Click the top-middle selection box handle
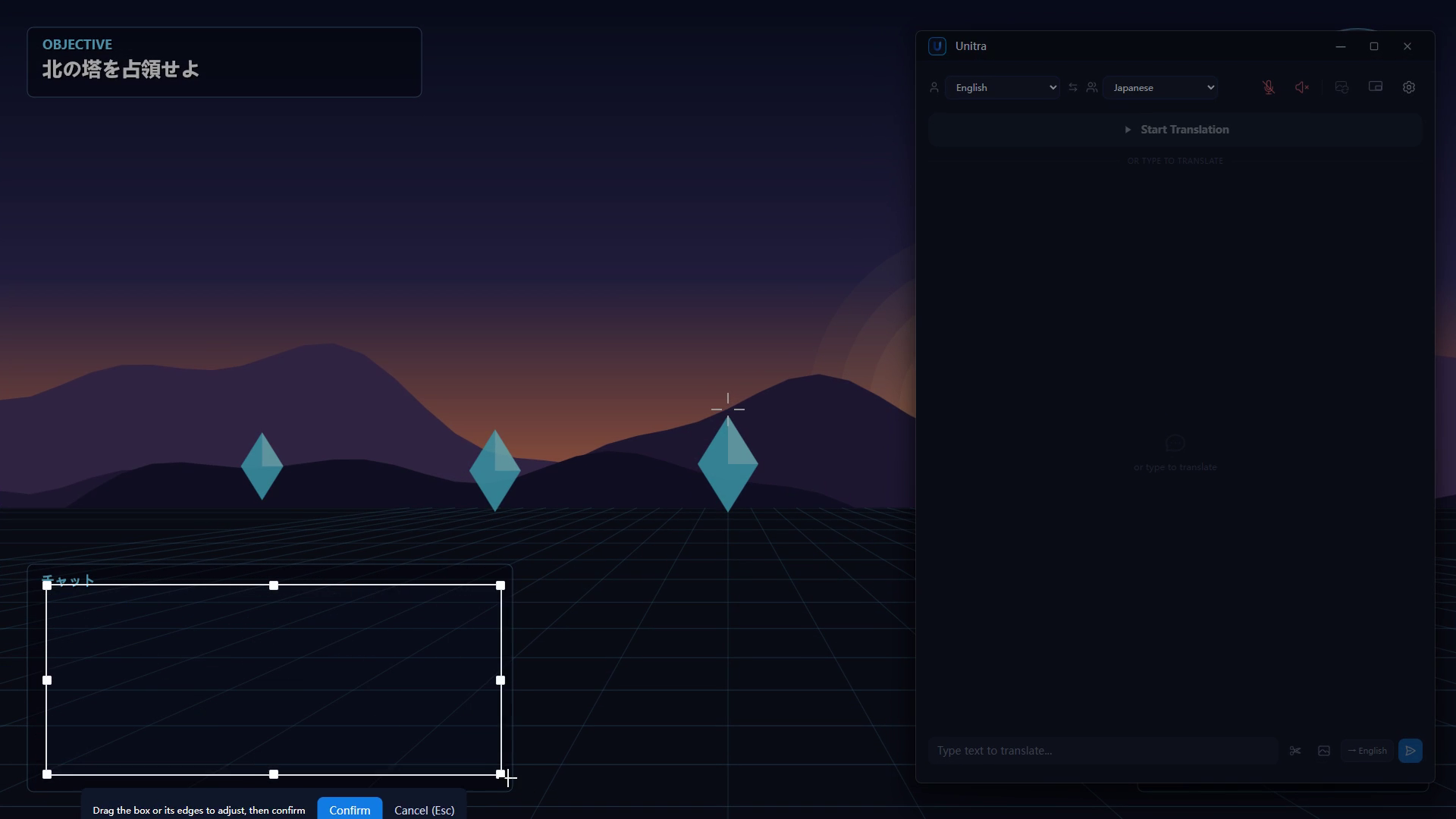Viewport: 1456px width, 819px height. (274, 585)
